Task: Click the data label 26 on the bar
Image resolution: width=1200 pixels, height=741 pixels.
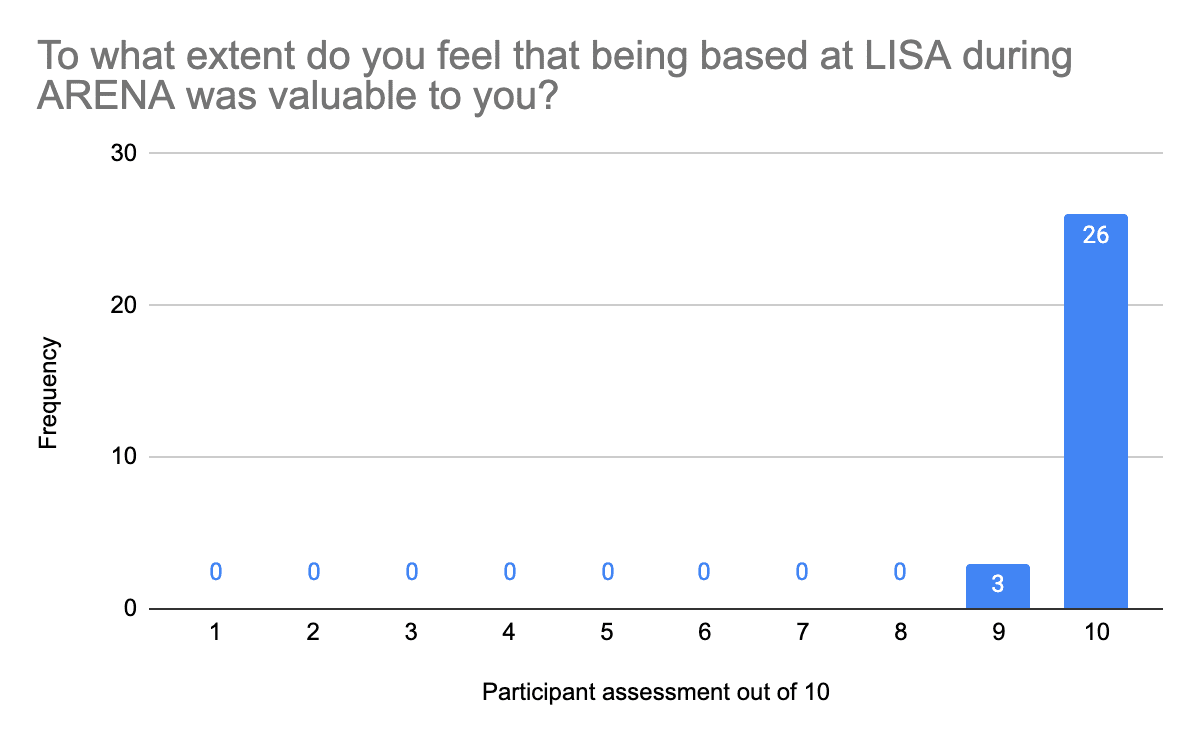Action: tap(1095, 236)
